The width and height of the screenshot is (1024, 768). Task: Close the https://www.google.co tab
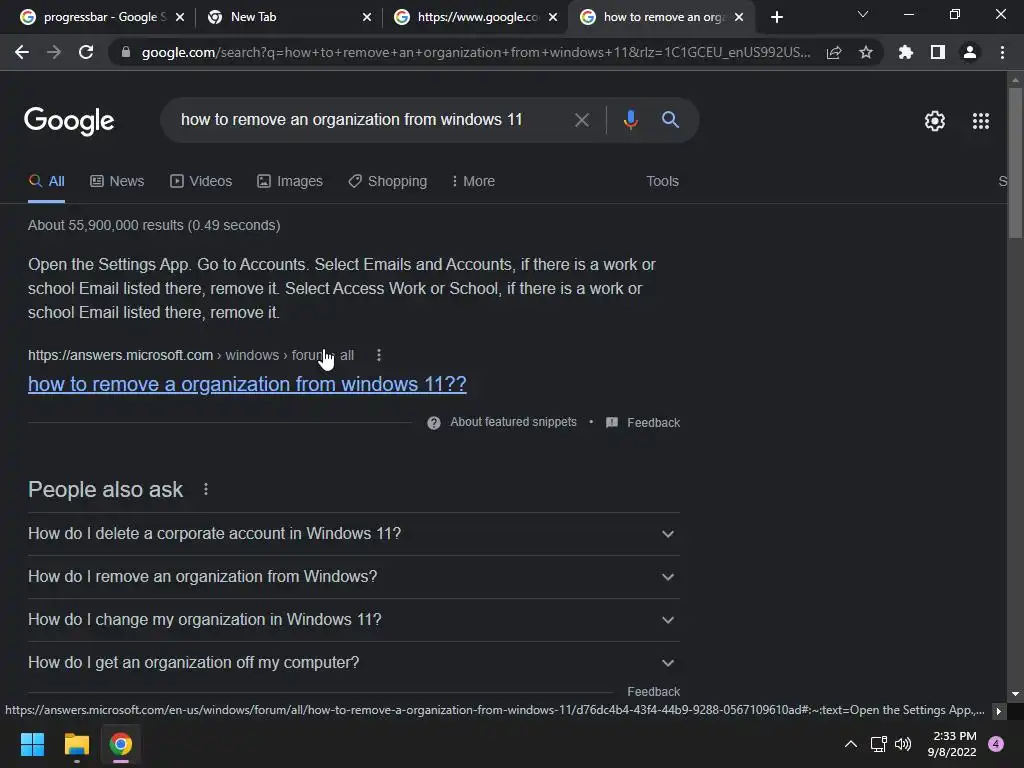point(553,18)
